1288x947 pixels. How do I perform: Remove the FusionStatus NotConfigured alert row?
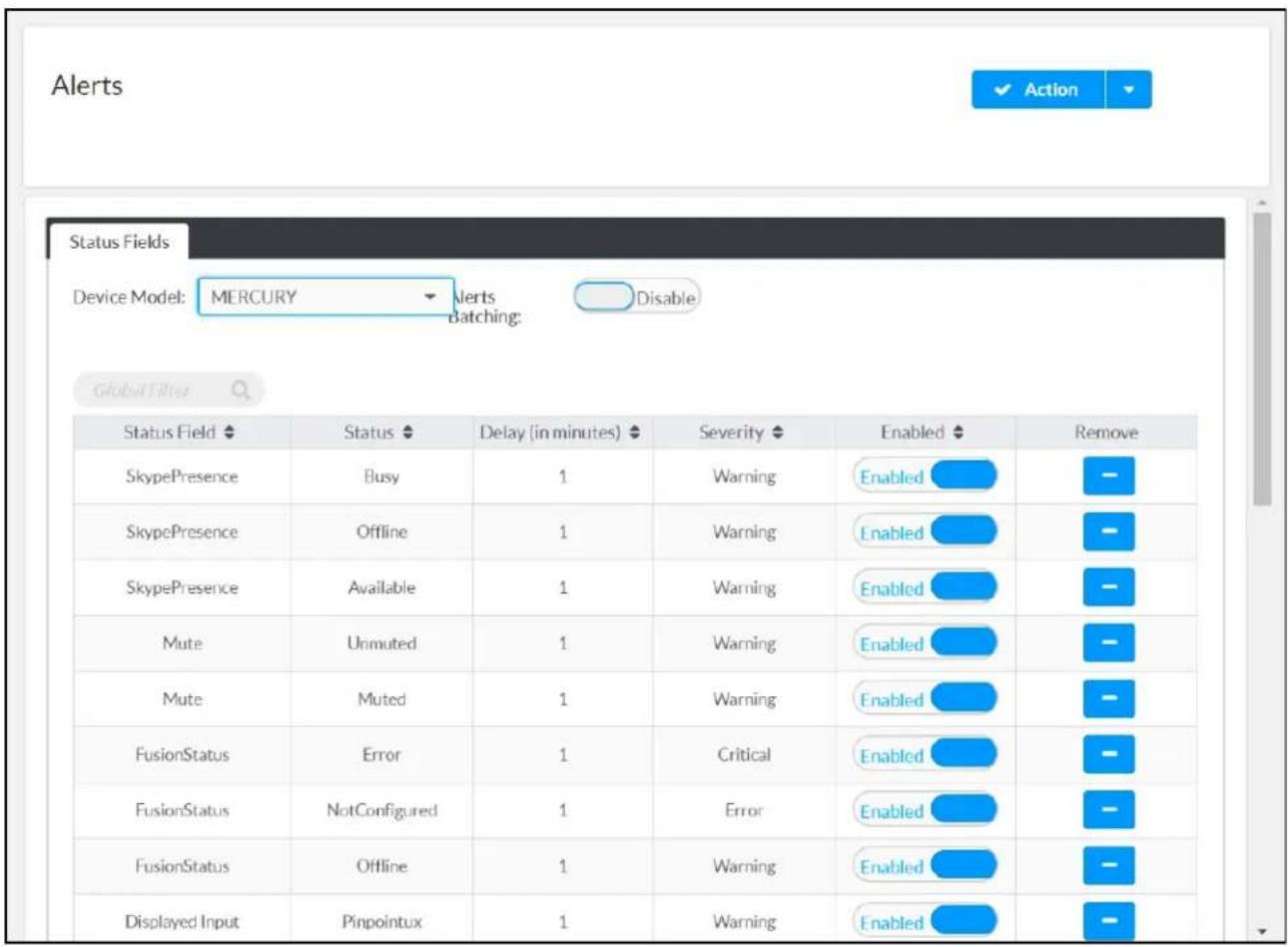click(1108, 811)
